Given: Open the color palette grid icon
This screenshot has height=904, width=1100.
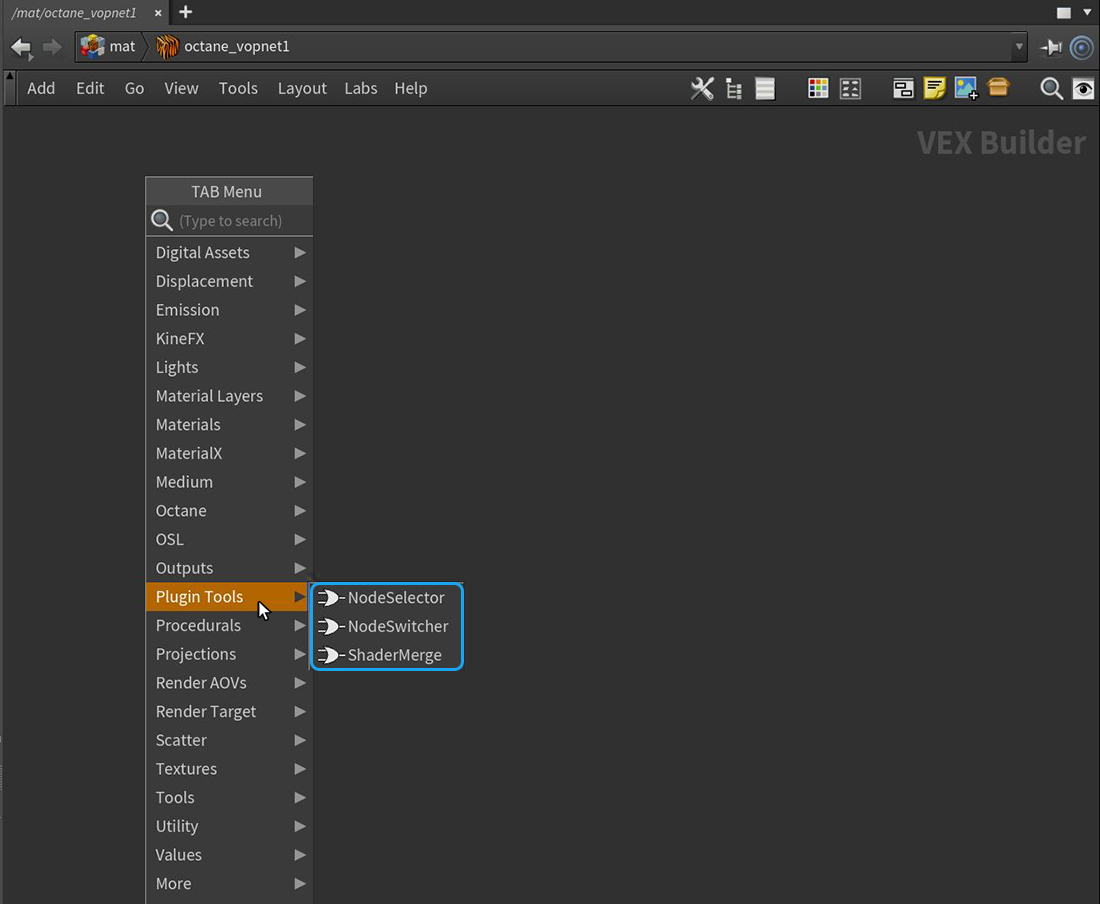Looking at the screenshot, I should [818, 89].
